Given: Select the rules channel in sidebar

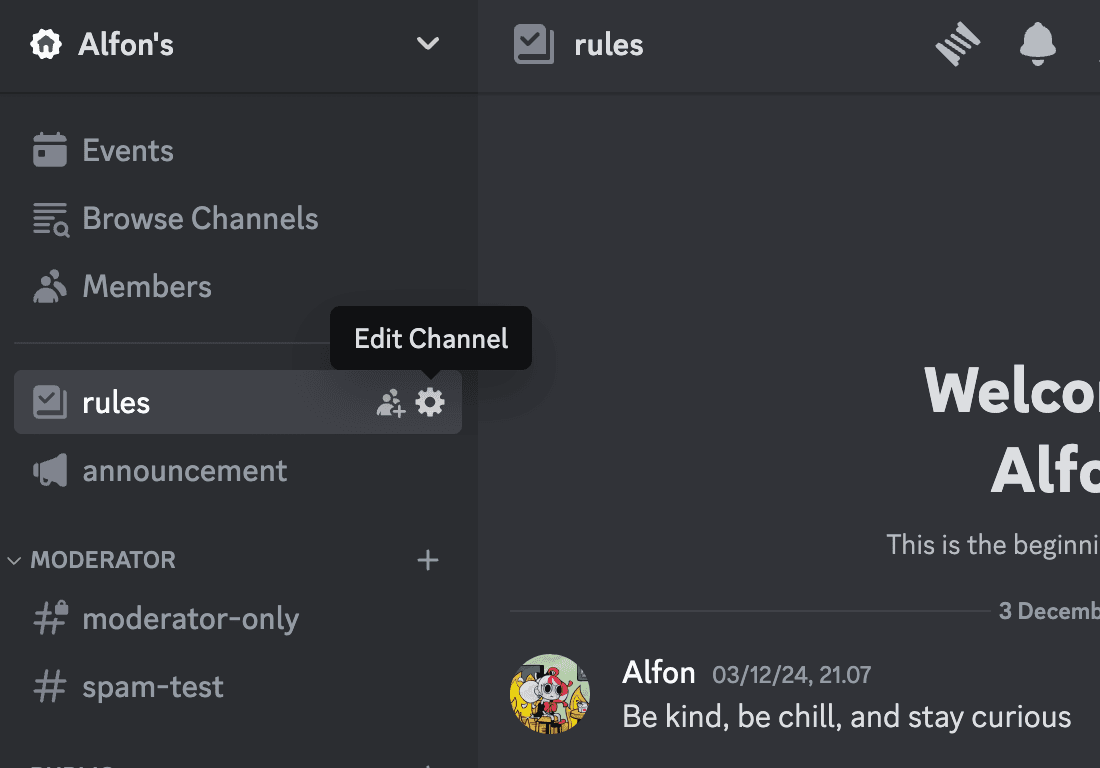Looking at the screenshot, I should (x=116, y=403).
